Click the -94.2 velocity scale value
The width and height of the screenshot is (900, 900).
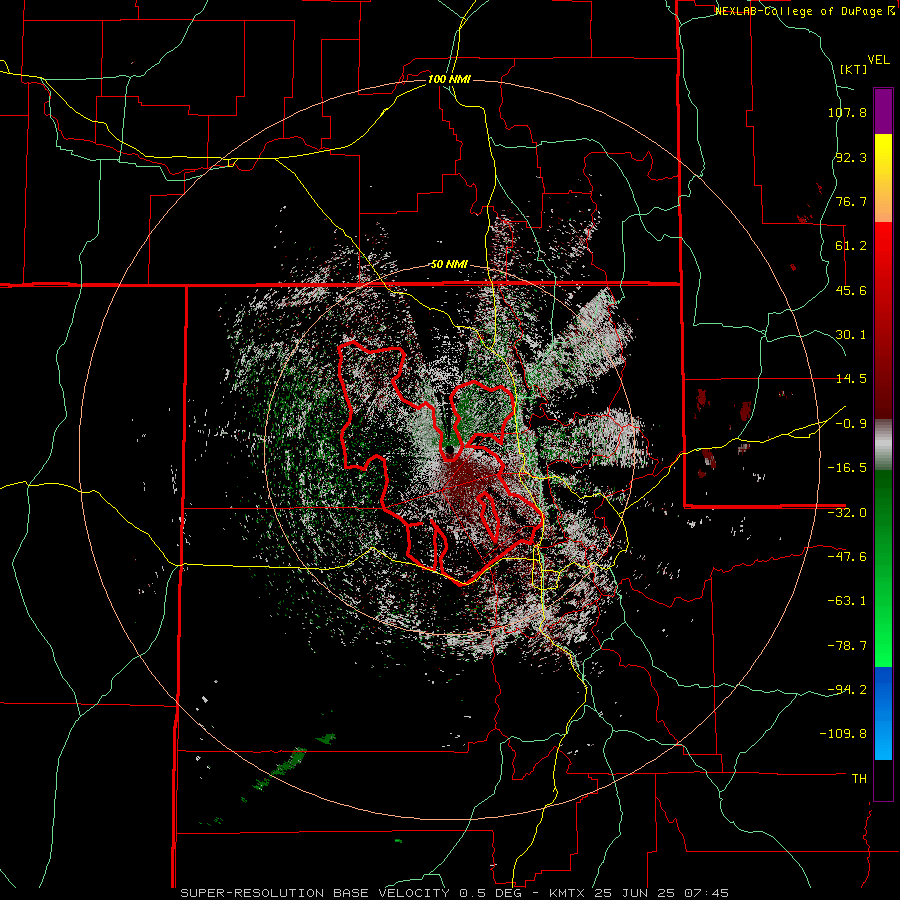847,690
